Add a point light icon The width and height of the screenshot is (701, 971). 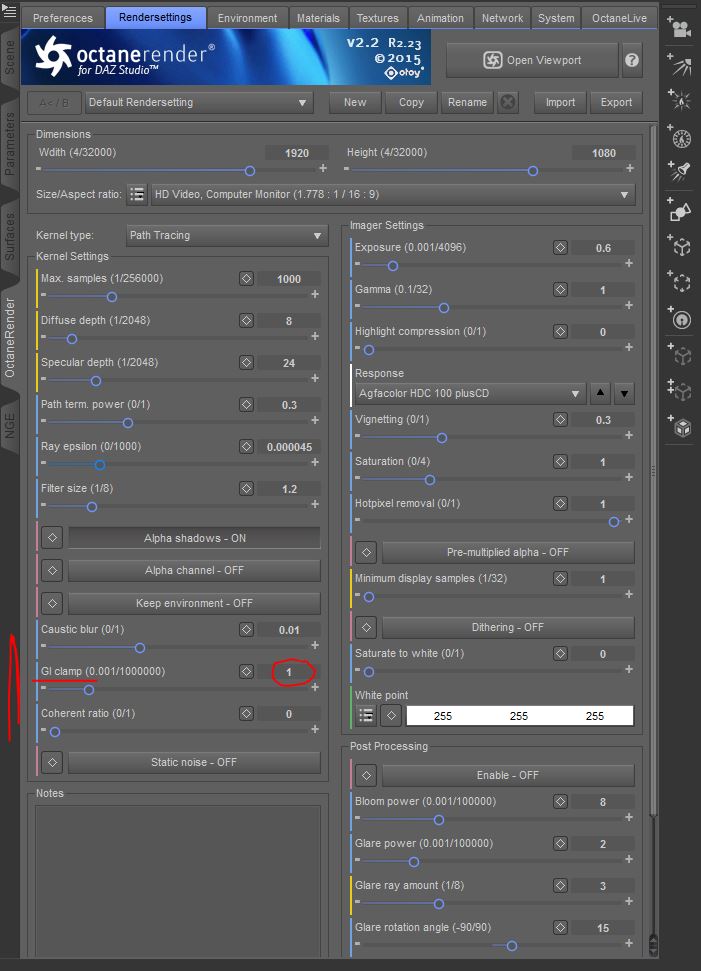tap(680, 100)
